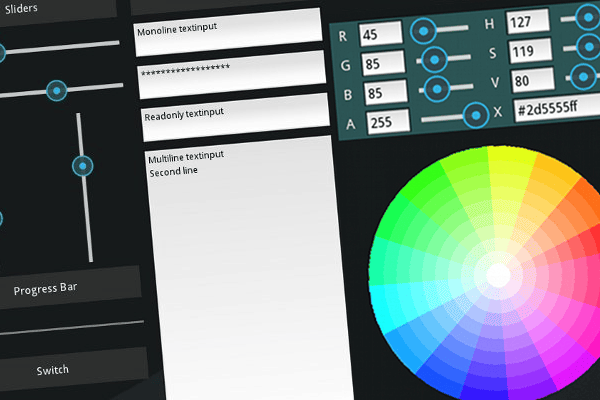Click the G value field showing 85
Image resolution: width=600 pixels, height=400 pixels.
[382, 63]
